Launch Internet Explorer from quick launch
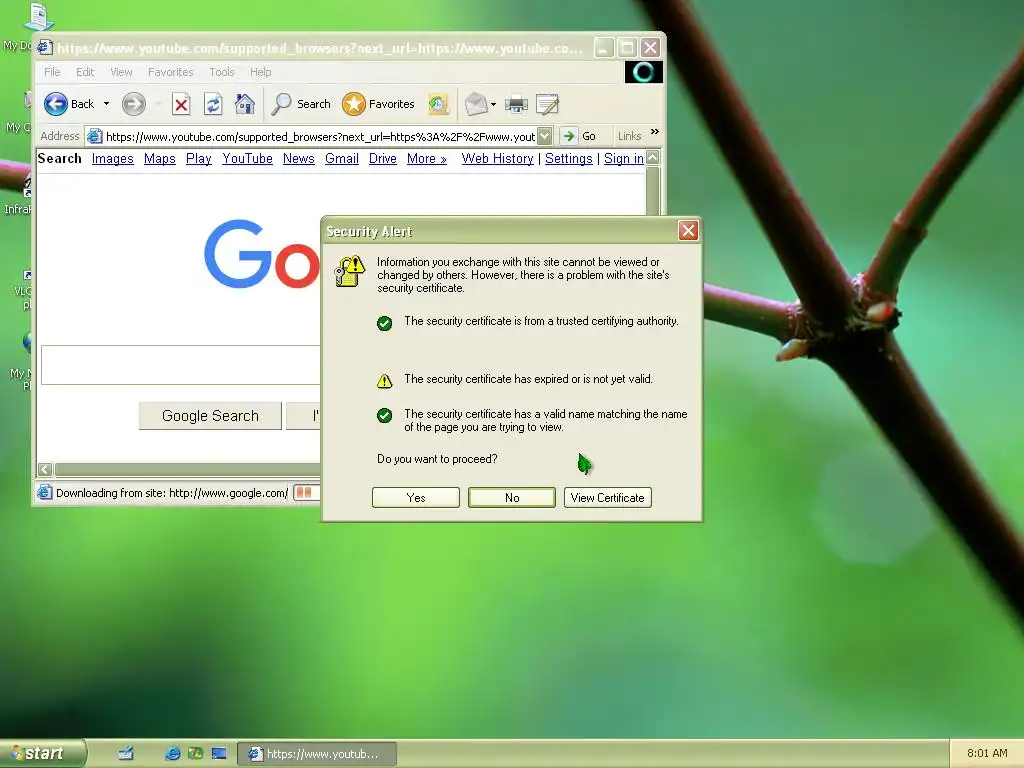Viewport: 1024px width, 768px height. point(172,754)
